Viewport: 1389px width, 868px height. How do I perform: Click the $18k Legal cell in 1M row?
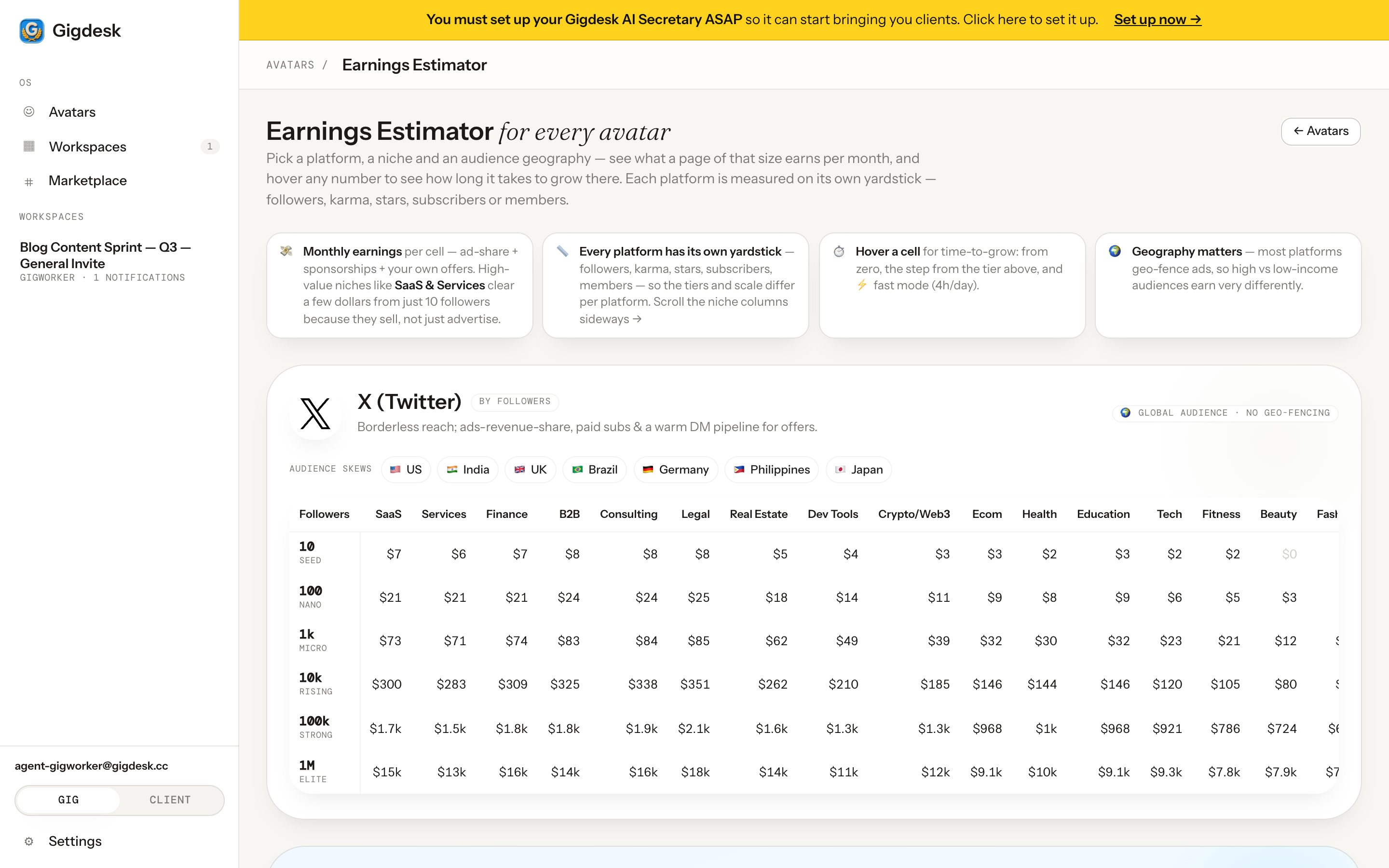(695, 772)
